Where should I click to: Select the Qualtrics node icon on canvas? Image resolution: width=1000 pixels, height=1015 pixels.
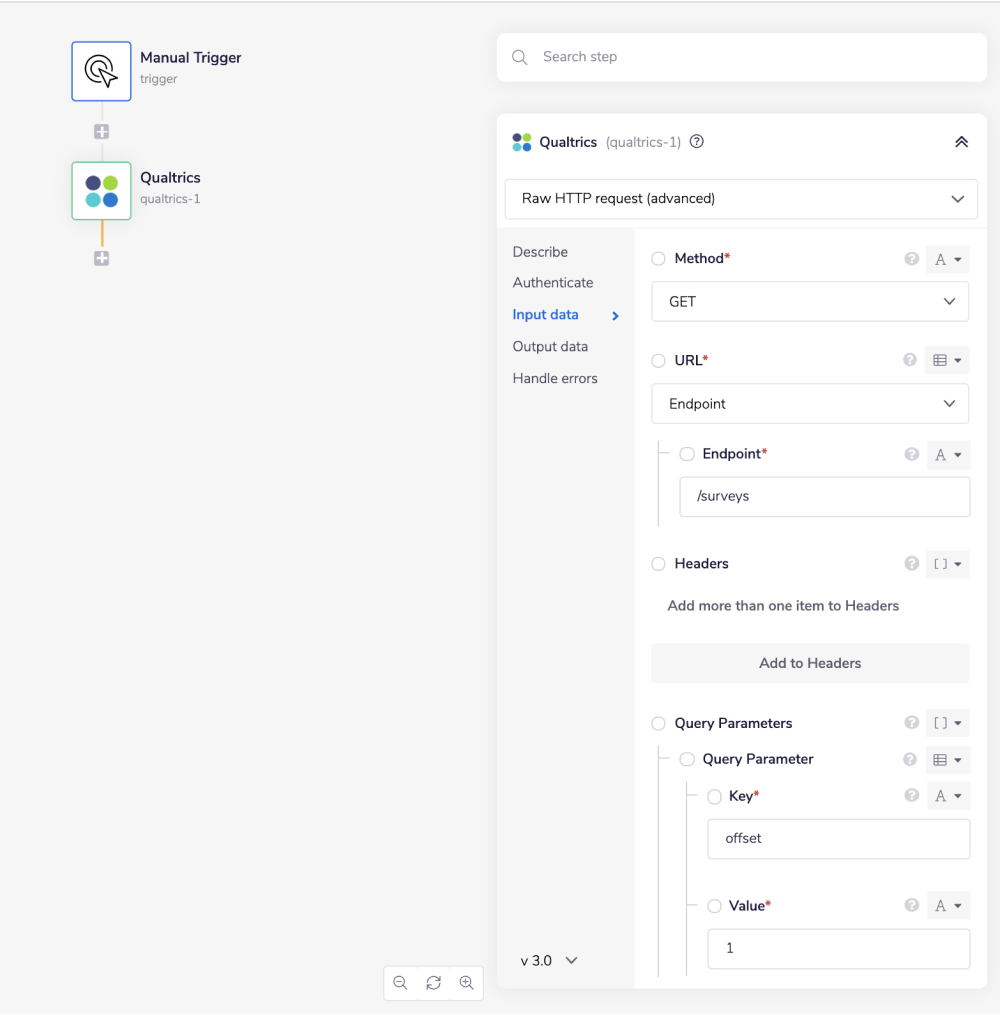tap(101, 191)
